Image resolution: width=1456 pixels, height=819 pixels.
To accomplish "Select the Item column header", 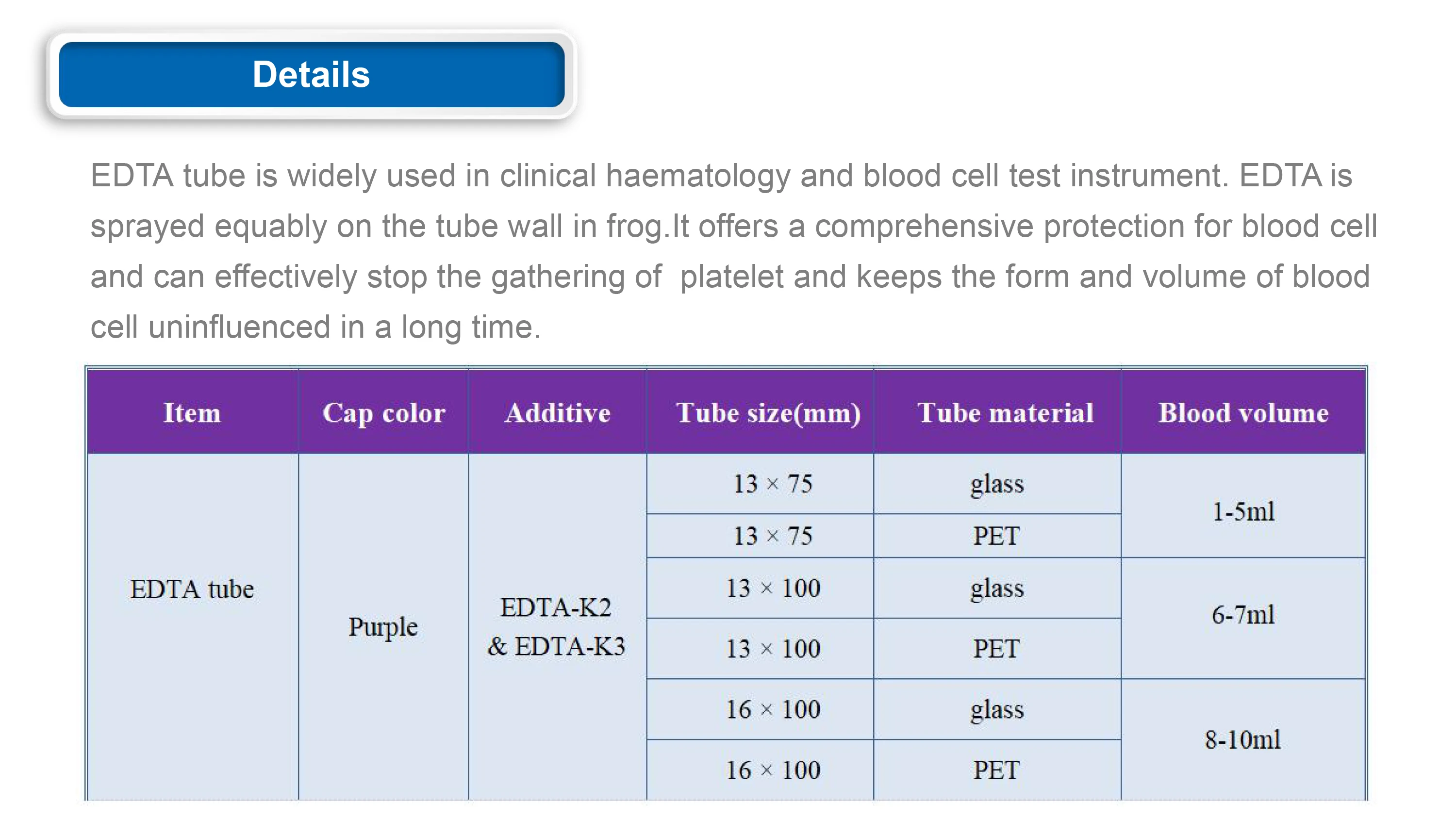I will tap(192, 412).
